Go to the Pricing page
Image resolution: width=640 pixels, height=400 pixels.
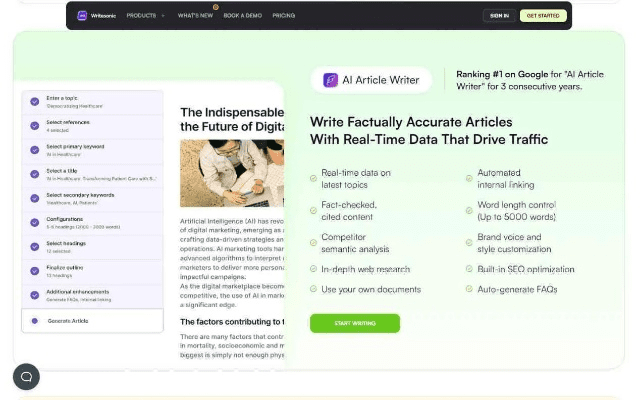click(x=283, y=16)
